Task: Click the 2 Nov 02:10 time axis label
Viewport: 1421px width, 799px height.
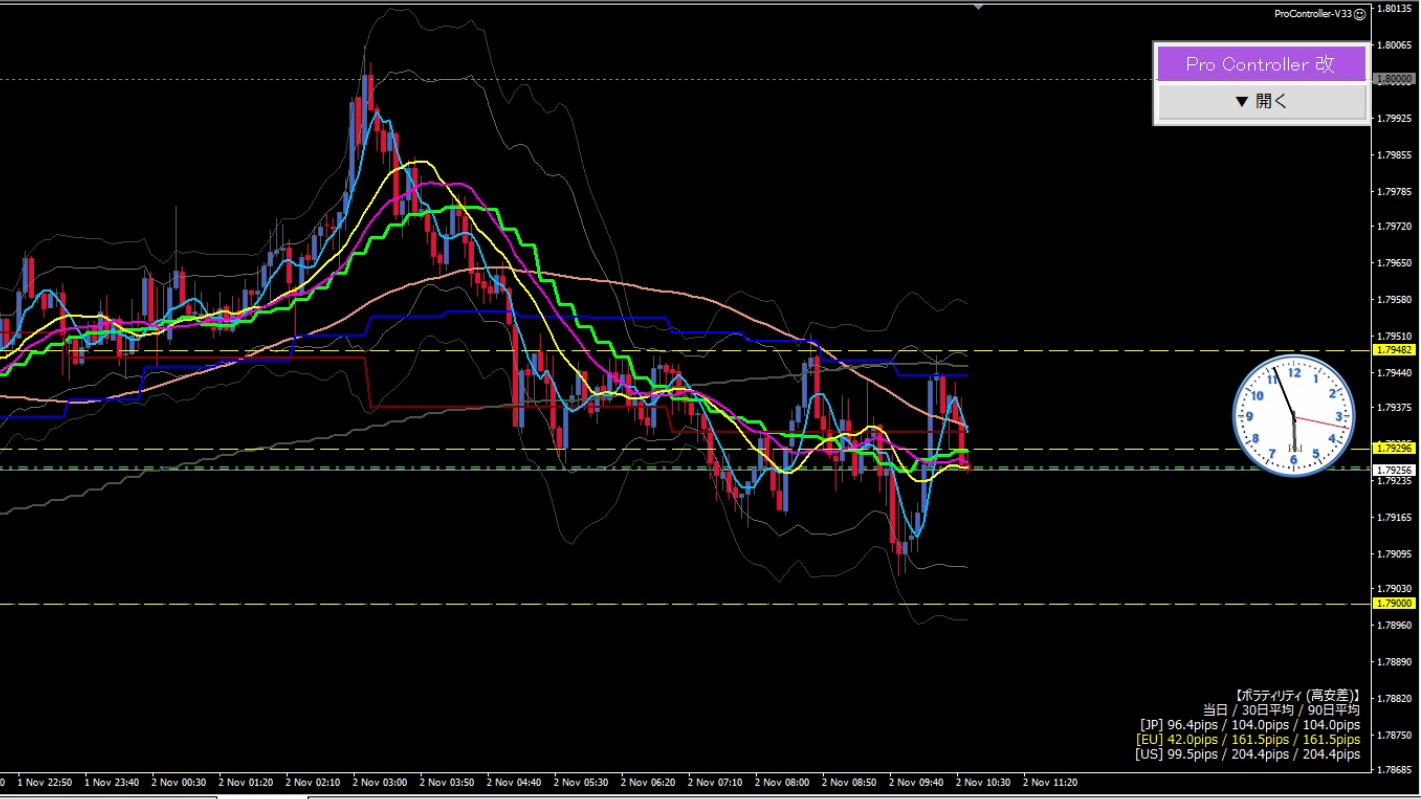Action: click(x=314, y=782)
